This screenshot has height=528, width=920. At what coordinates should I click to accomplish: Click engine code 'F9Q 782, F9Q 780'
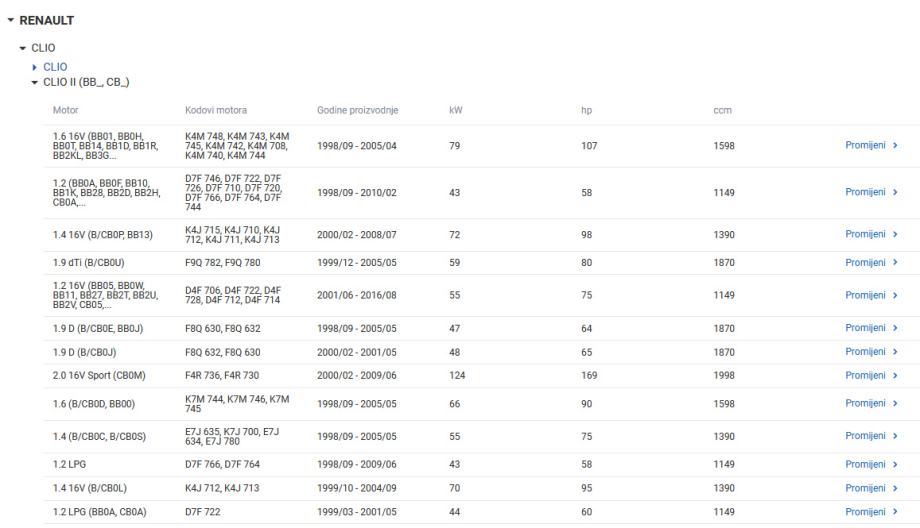coord(222,263)
